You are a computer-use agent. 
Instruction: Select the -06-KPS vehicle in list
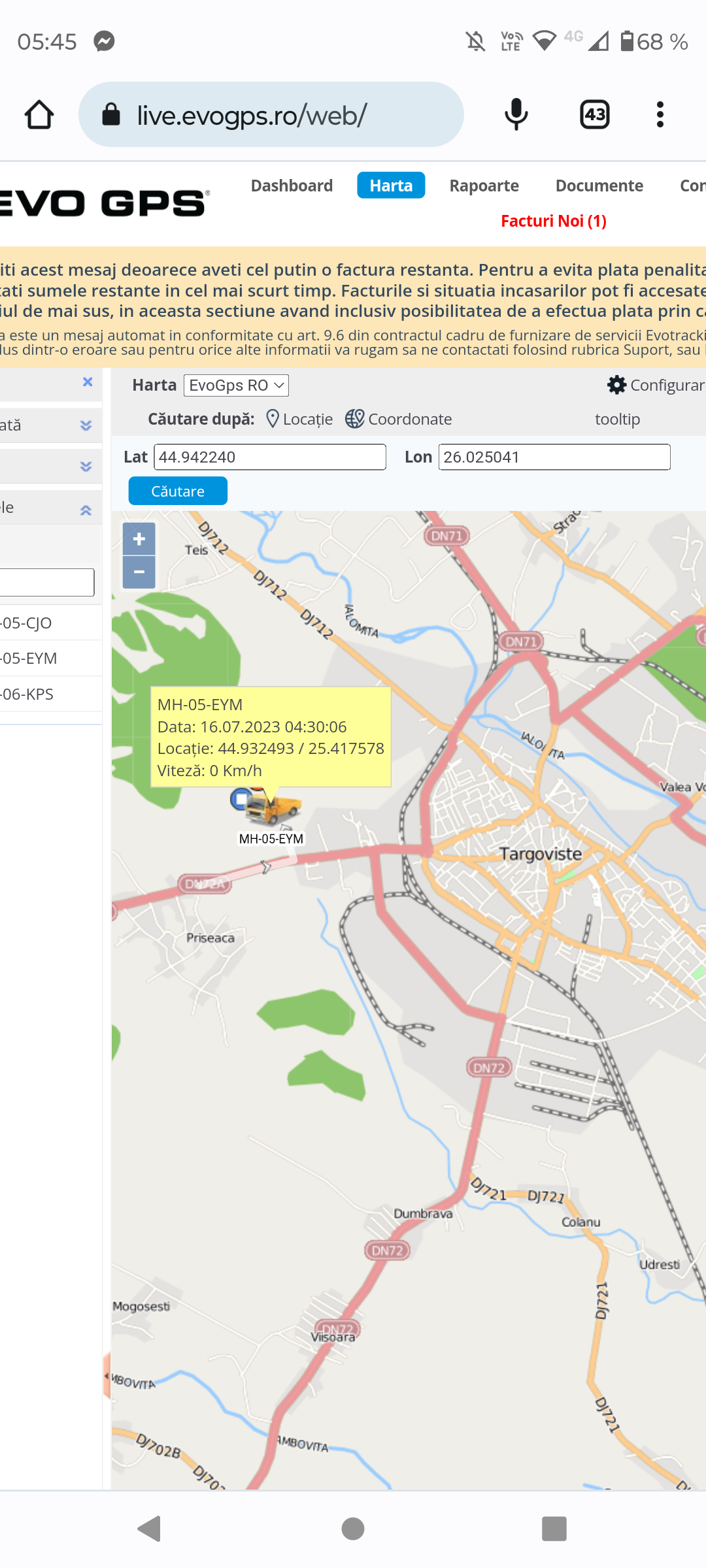(x=29, y=694)
